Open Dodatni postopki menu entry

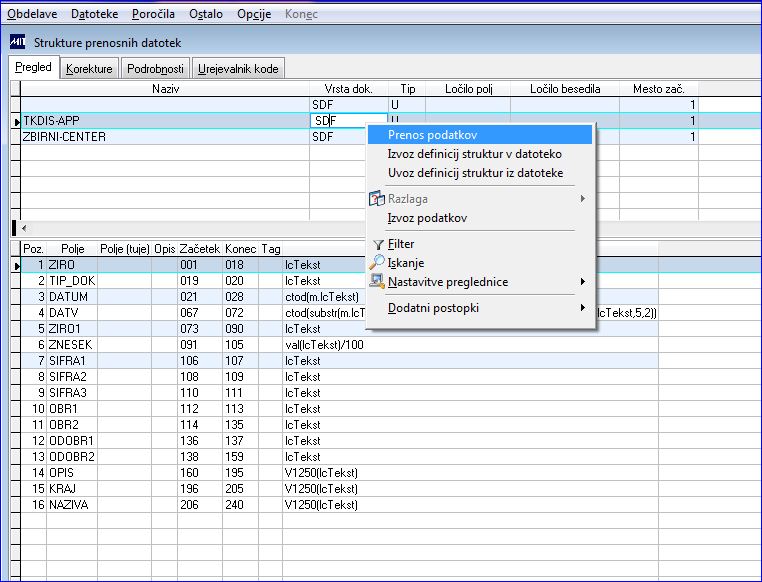pyautogui.click(x=480, y=308)
